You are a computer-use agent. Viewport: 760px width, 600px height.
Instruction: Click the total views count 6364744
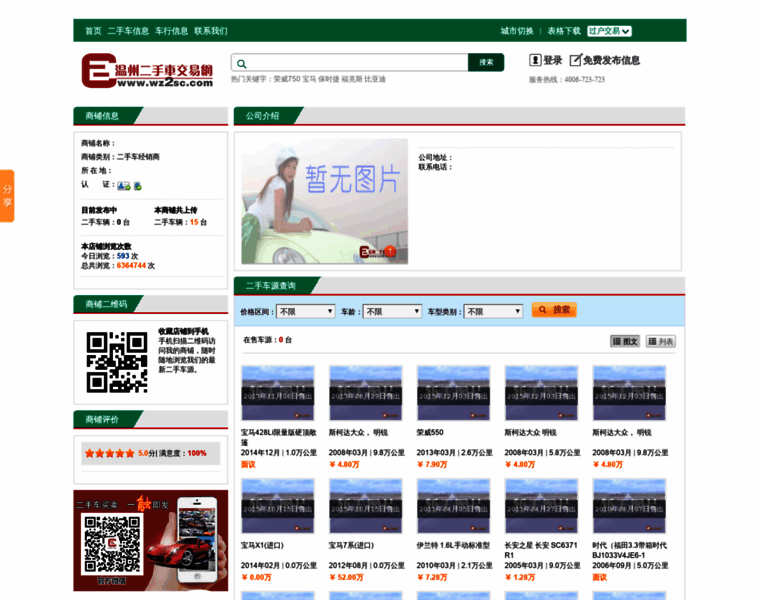(x=131, y=266)
